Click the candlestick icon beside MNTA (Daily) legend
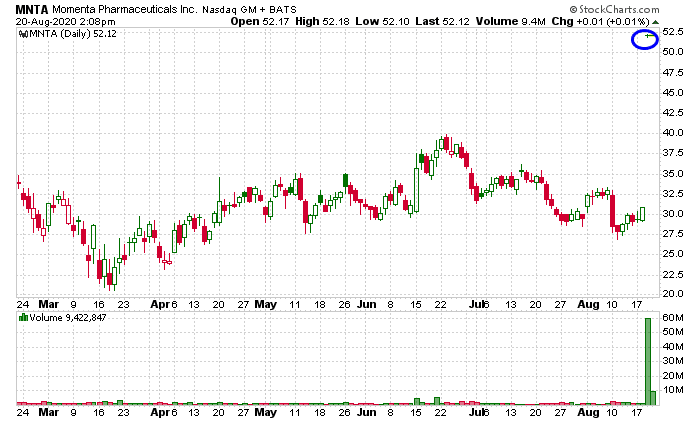Viewport: 700px width, 421px height. click(x=23, y=33)
